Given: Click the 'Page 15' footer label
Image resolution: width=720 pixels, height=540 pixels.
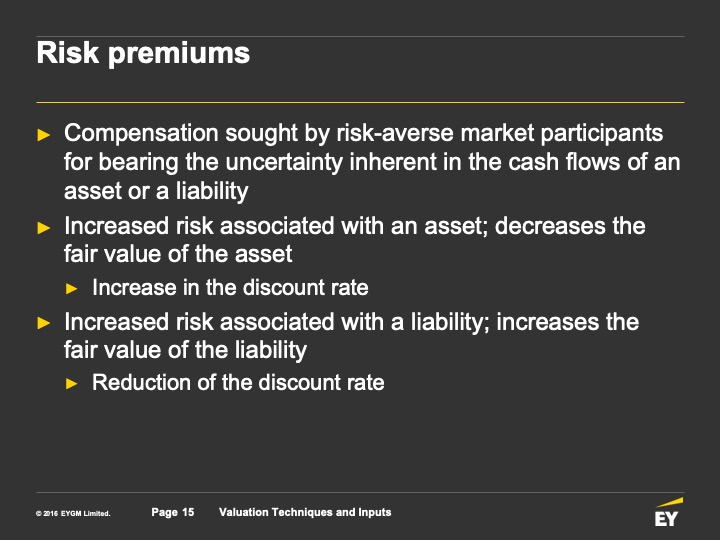Looking at the screenshot, I should click(173, 512).
